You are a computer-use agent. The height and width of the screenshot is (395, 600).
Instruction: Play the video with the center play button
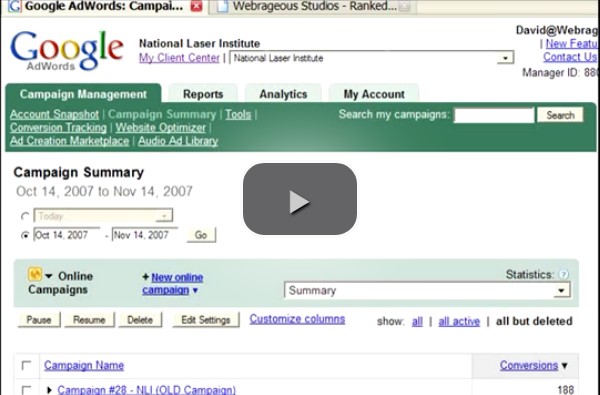(x=300, y=199)
